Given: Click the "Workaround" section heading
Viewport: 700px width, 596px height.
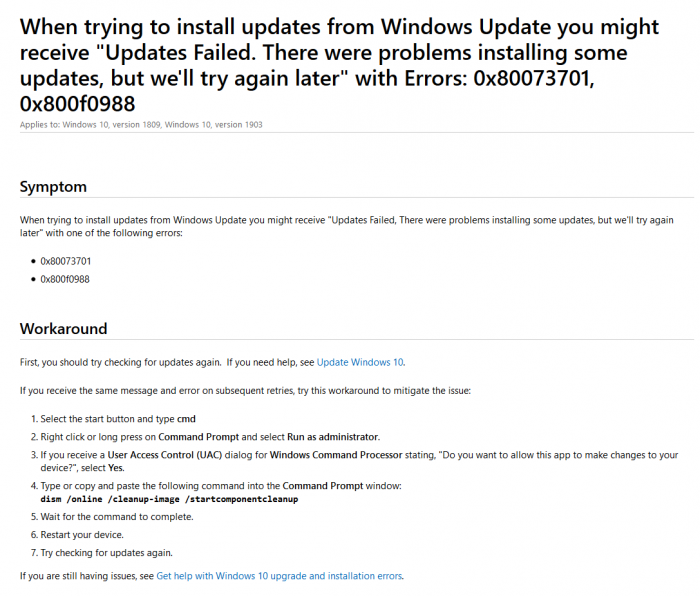Looking at the screenshot, I should pyautogui.click(x=63, y=329).
